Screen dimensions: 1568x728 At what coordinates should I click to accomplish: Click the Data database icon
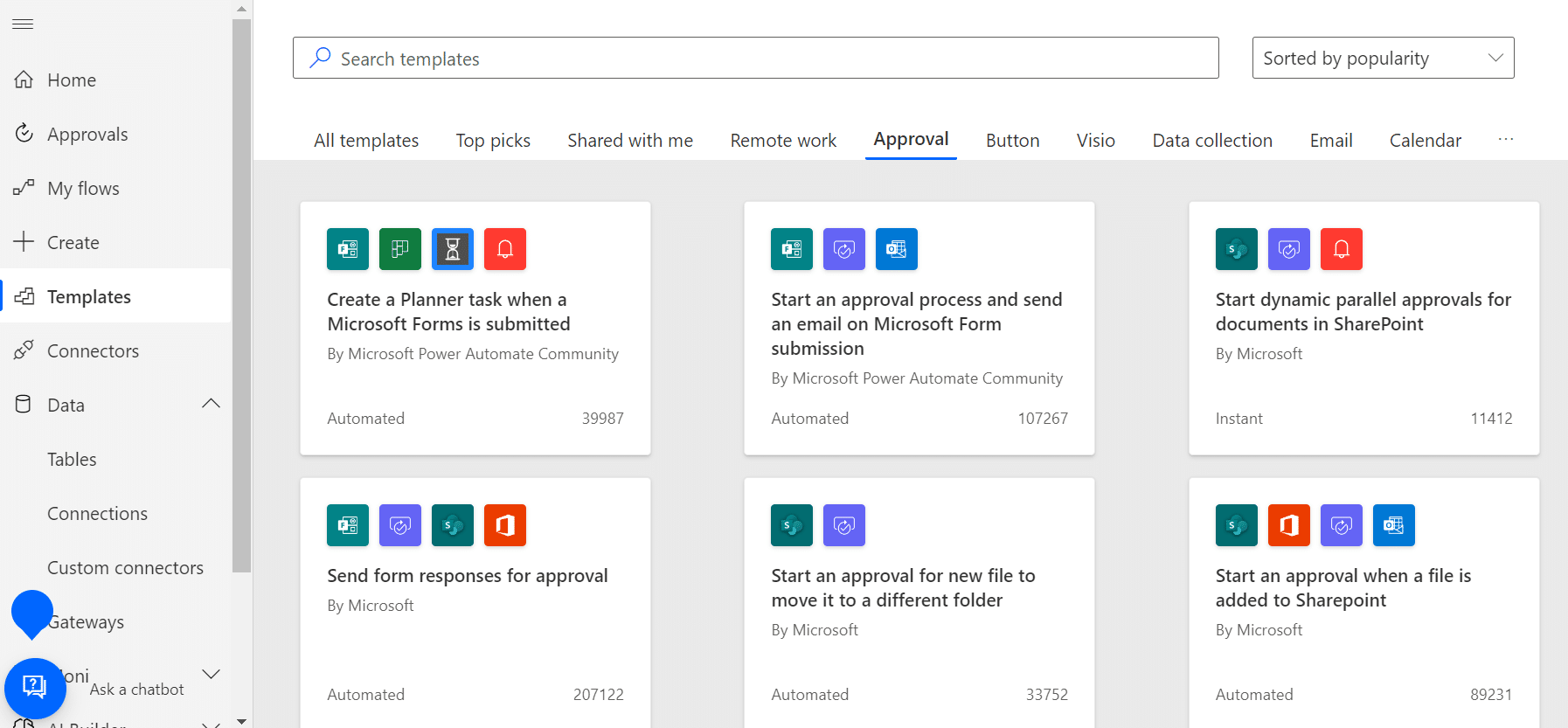click(x=24, y=405)
